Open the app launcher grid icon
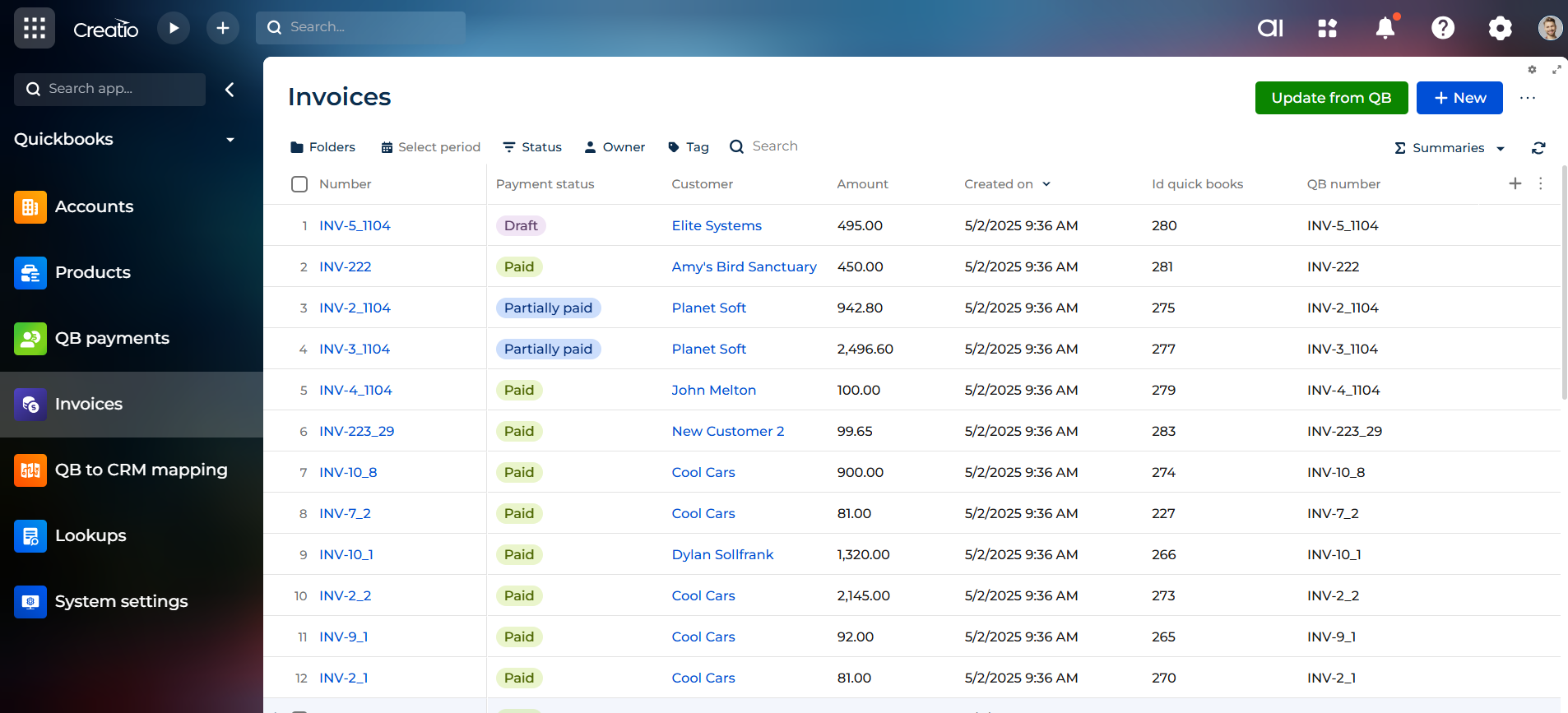This screenshot has height=713, width=1568. 34,28
